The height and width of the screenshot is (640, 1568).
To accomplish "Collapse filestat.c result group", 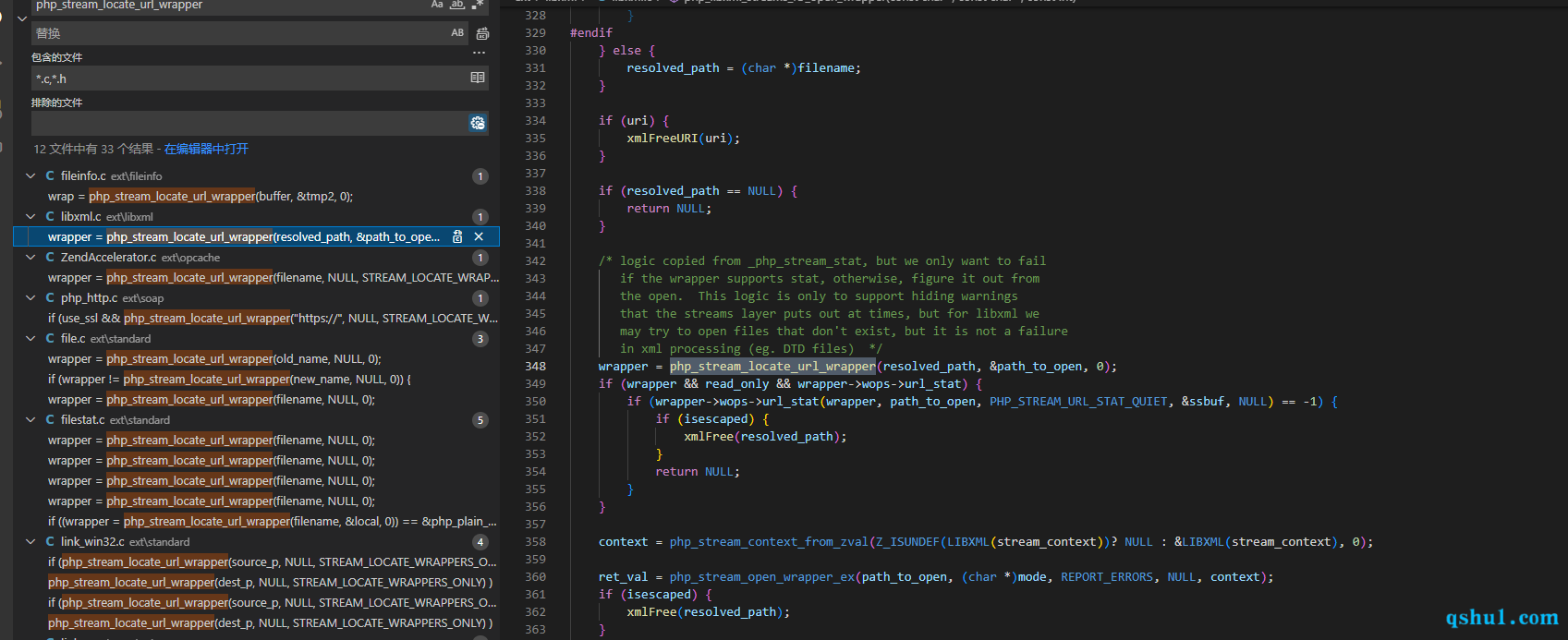I will [x=30, y=419].
